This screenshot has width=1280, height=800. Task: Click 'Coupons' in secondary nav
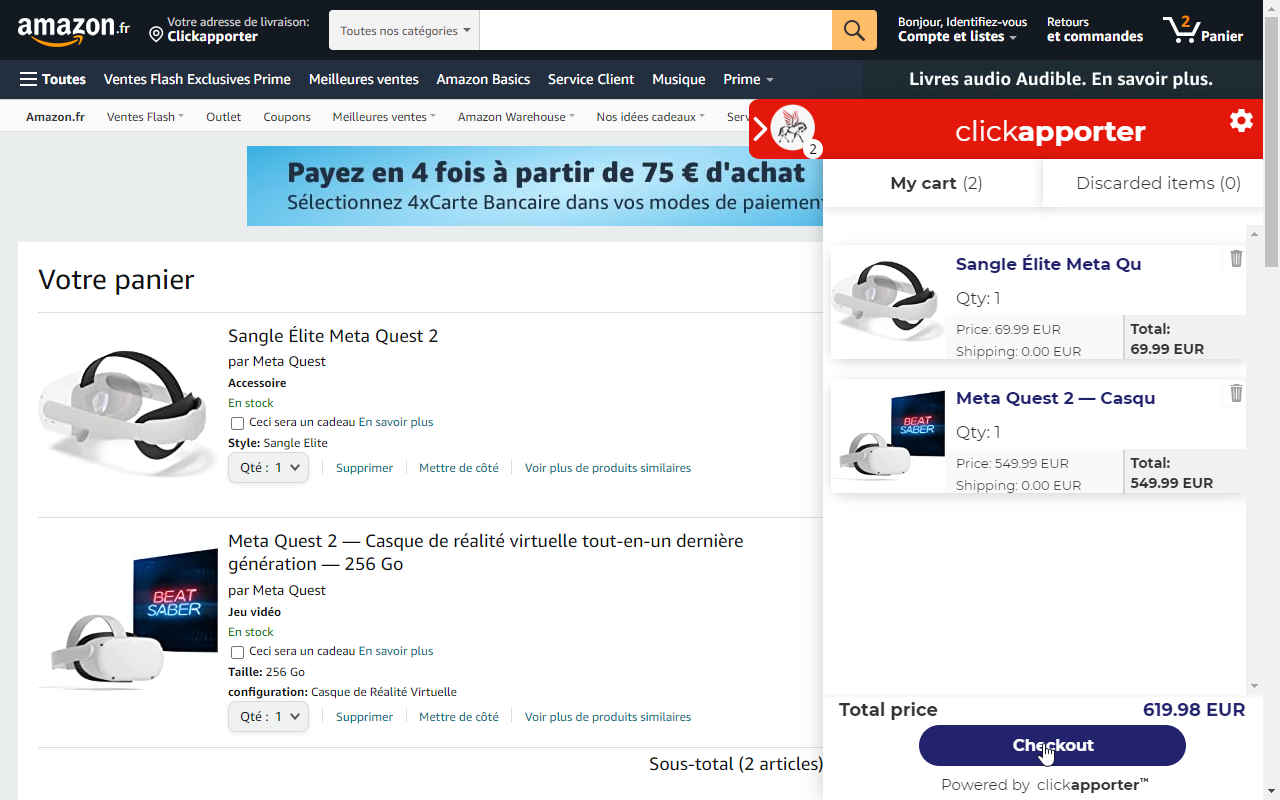(287, 117)
